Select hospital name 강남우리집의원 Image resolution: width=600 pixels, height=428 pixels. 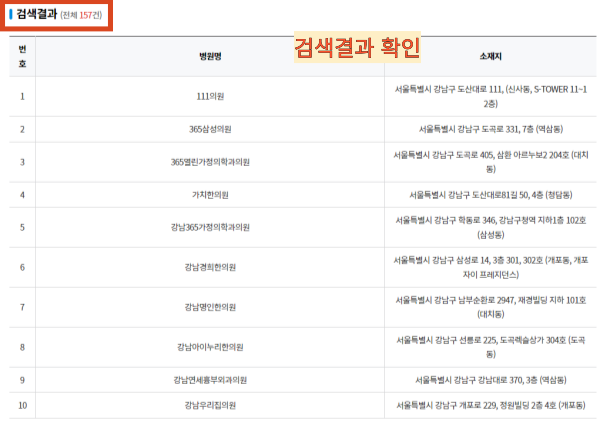tap(210, 405)
